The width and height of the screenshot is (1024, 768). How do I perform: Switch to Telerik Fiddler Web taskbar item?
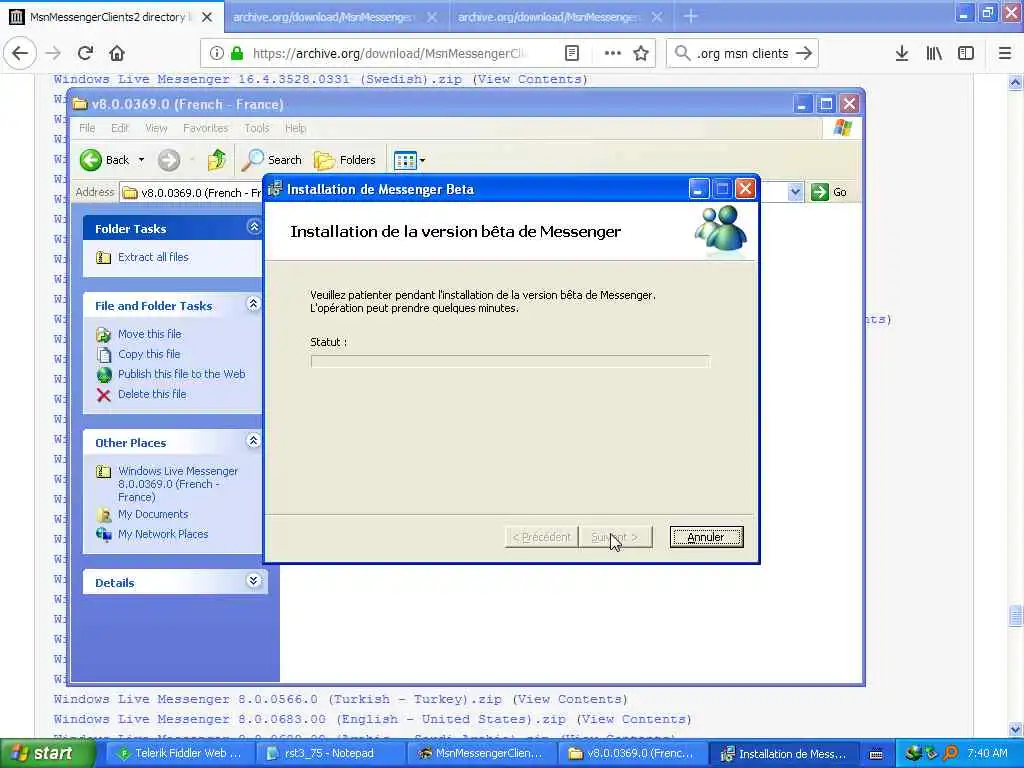coord(179,754)
